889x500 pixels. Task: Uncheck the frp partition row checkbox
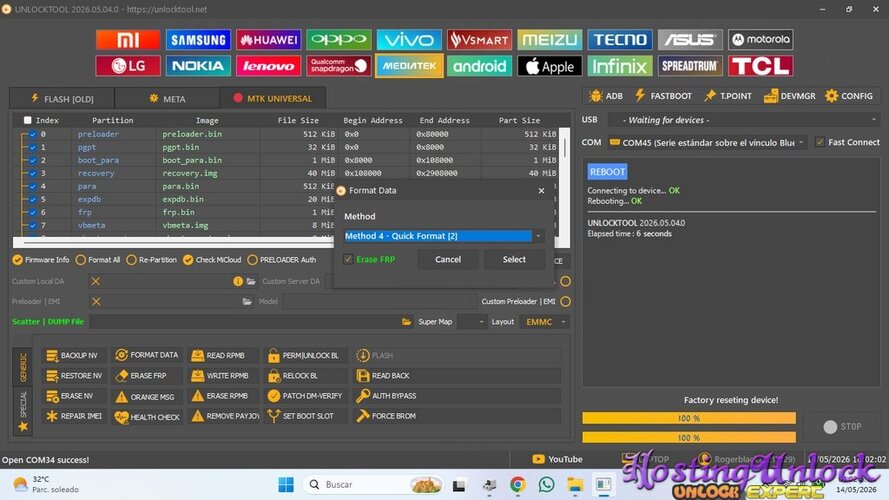point(33,212)
